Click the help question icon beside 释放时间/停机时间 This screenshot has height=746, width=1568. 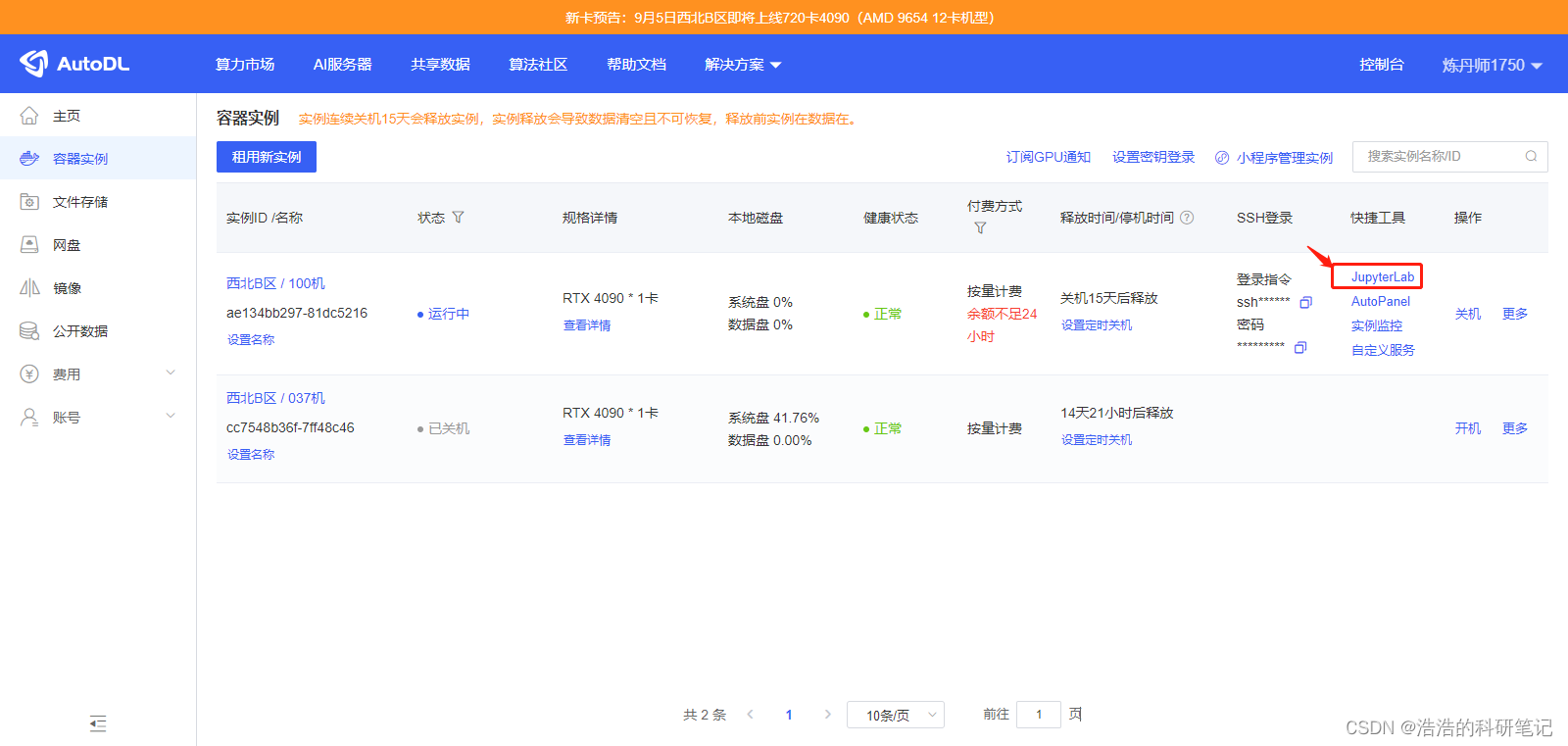coord(1187,218)
